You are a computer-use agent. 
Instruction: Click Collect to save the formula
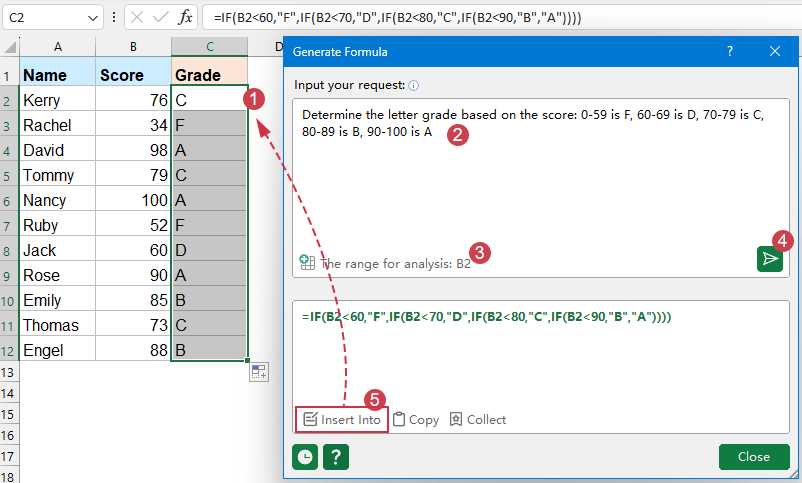click(478, 420)
